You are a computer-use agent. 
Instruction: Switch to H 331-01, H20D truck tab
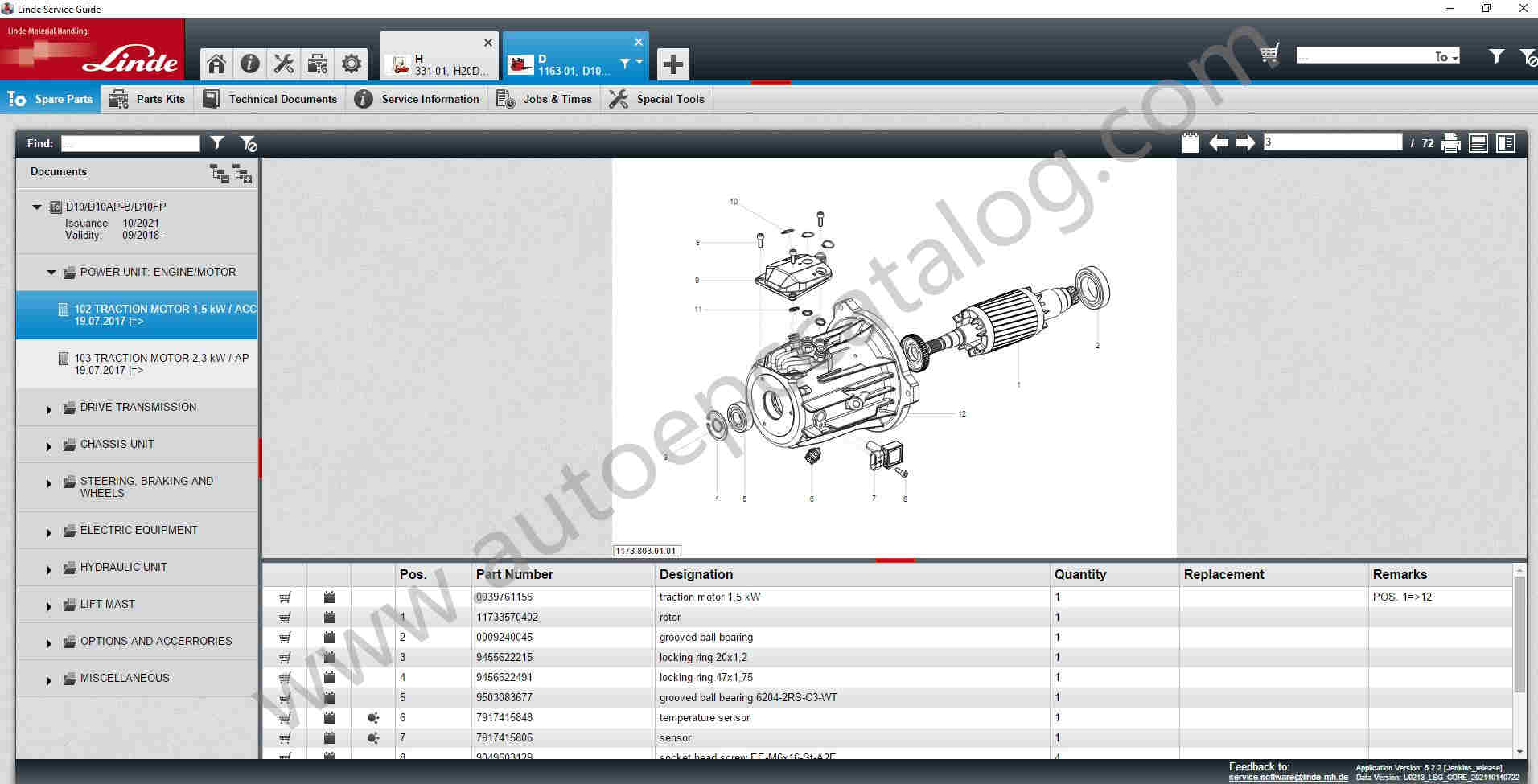tap(438, 58)
